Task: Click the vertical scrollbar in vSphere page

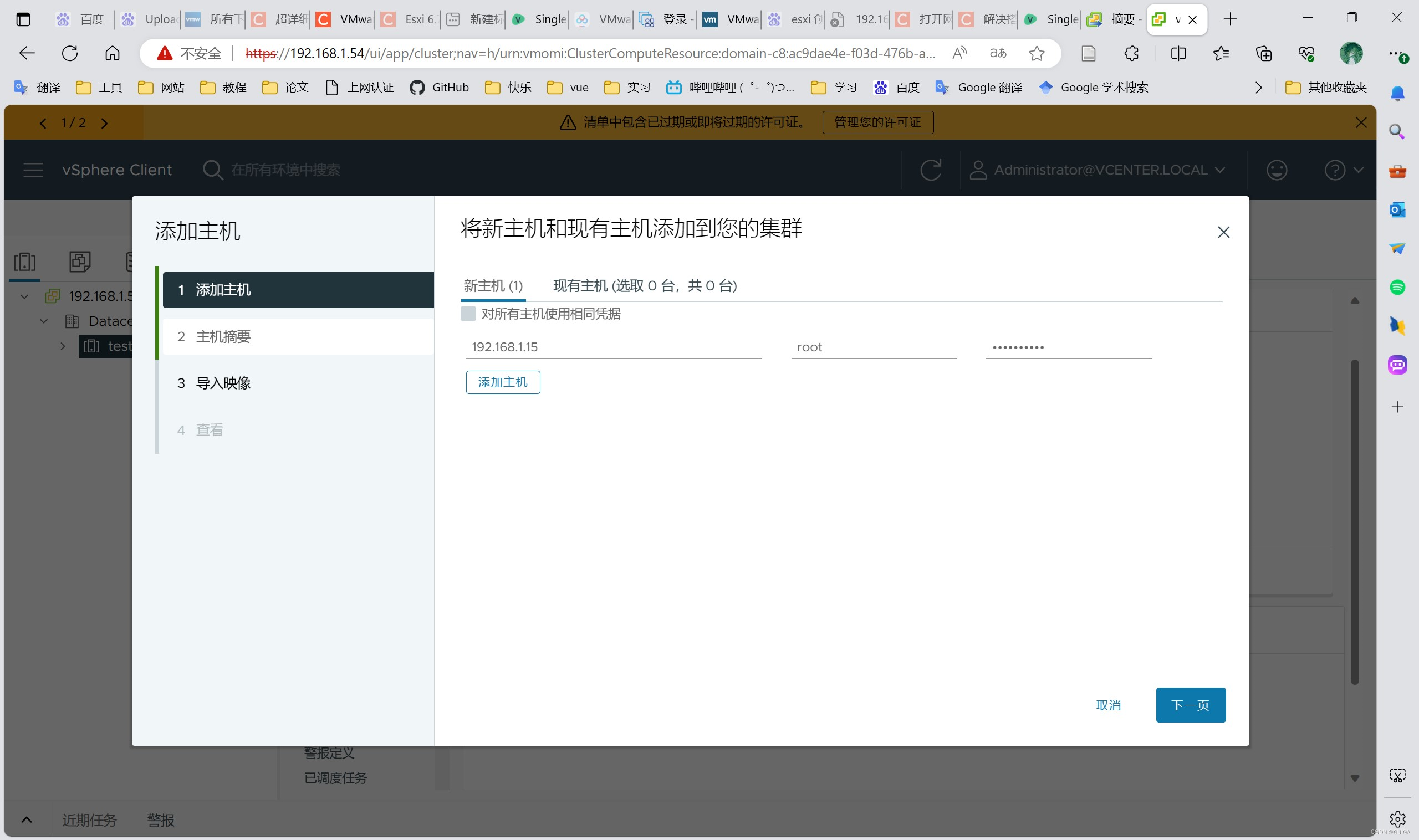Action: (x=1354, y=522)
